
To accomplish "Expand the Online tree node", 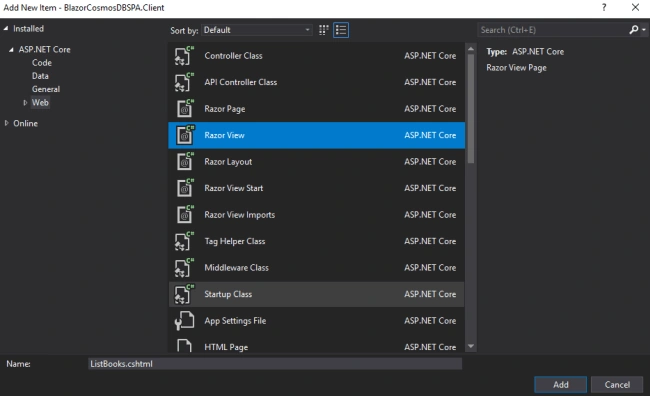I will (x=6, y=123).
